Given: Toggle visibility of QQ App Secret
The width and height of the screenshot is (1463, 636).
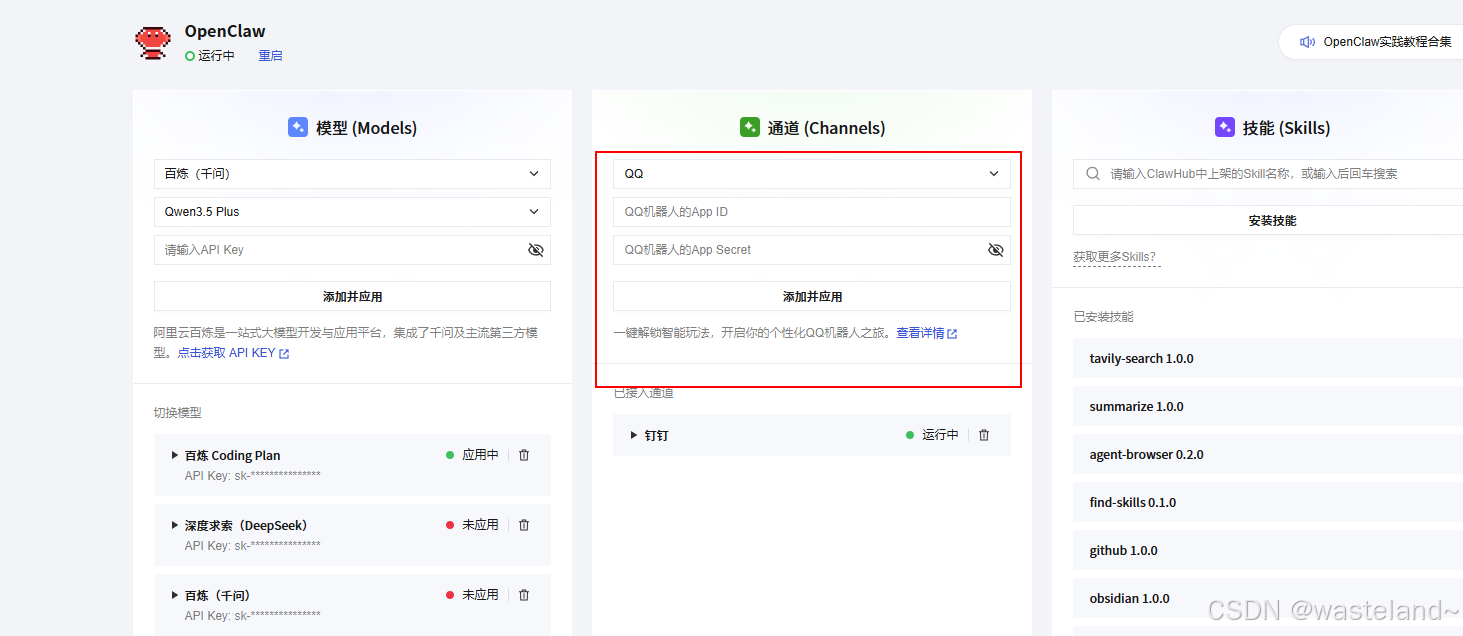Looking at the screenshot, I should point(995,249).
